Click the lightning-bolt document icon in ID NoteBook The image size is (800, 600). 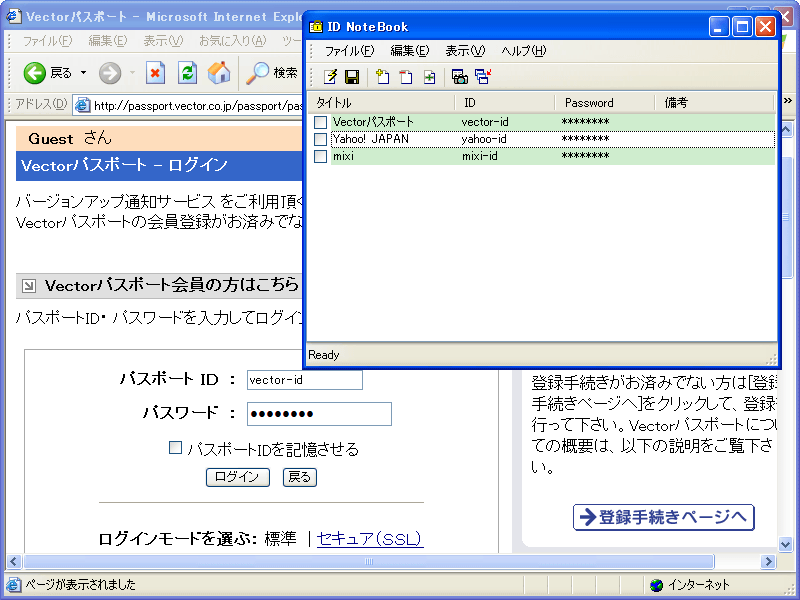click(x=330, y=77)
